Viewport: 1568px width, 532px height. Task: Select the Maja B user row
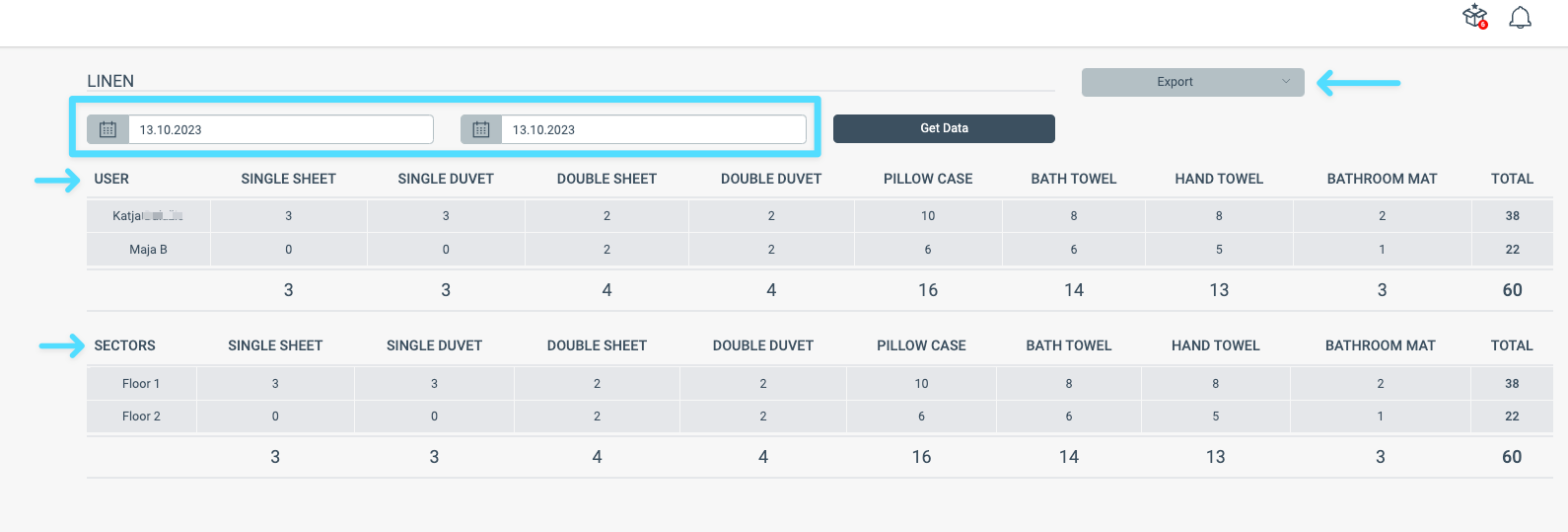pos(820,250)
